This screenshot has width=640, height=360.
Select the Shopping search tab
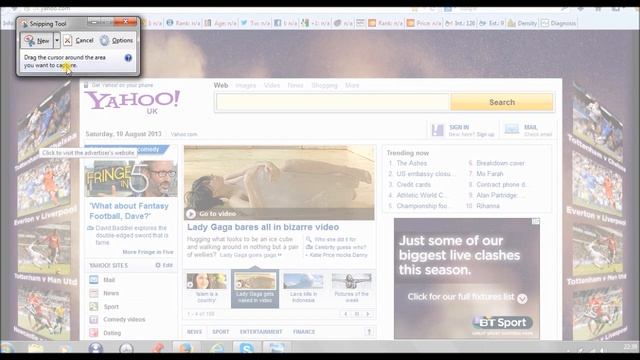tap(324, 85)
